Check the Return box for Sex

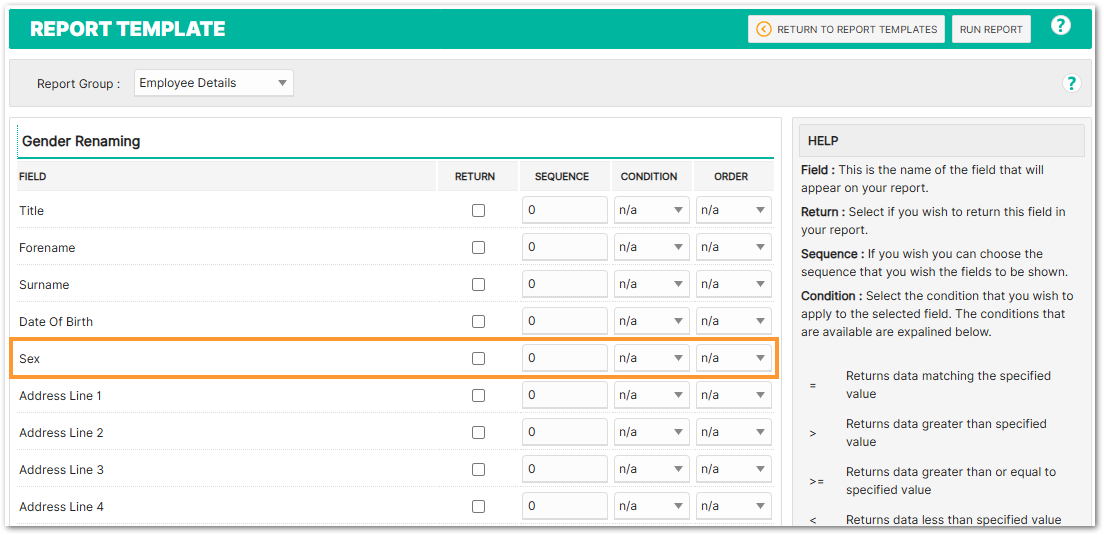click(478, 358)
